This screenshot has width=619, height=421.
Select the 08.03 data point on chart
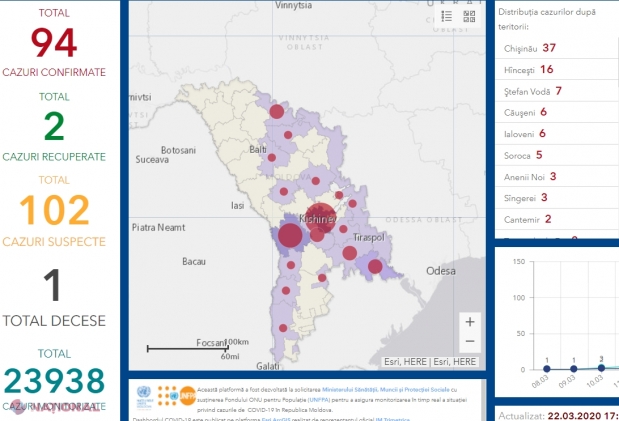pos(546,369)
